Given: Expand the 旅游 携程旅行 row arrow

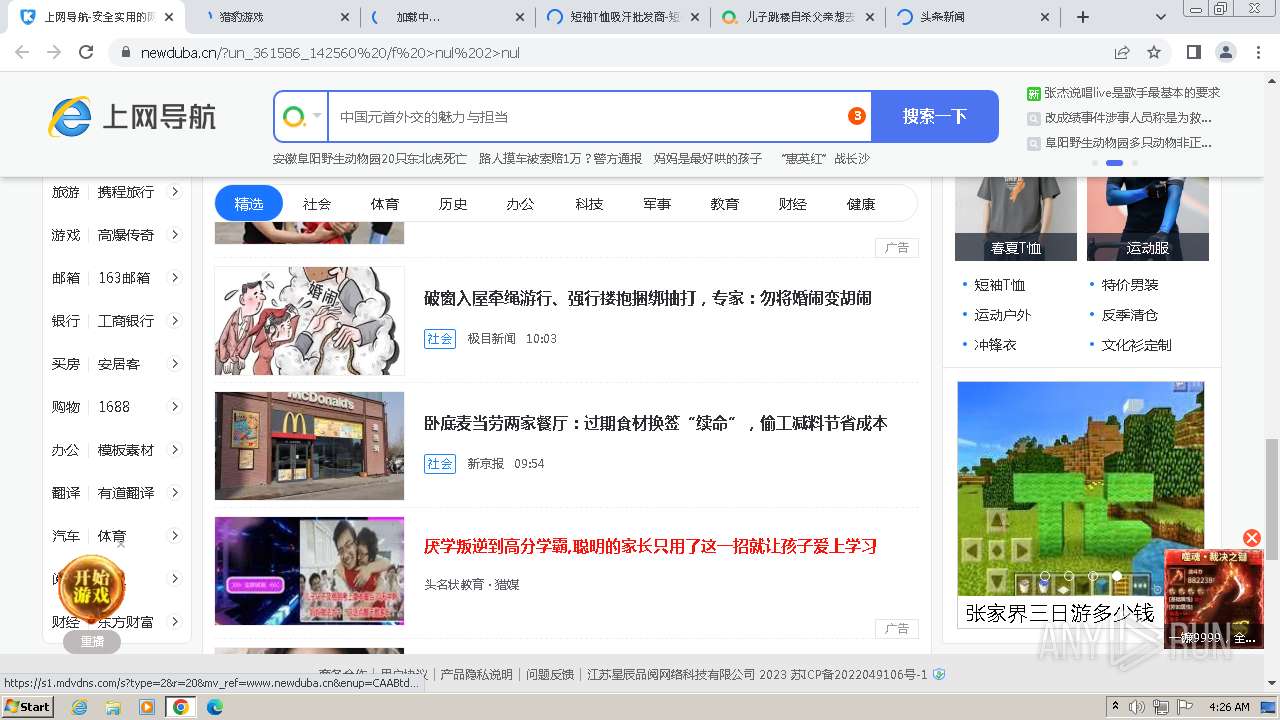Looking at the screenshot, I should click(174, 191).
